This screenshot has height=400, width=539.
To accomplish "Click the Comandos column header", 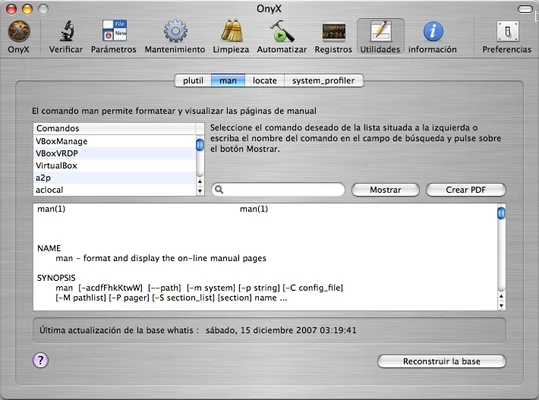I will point(114,128).
